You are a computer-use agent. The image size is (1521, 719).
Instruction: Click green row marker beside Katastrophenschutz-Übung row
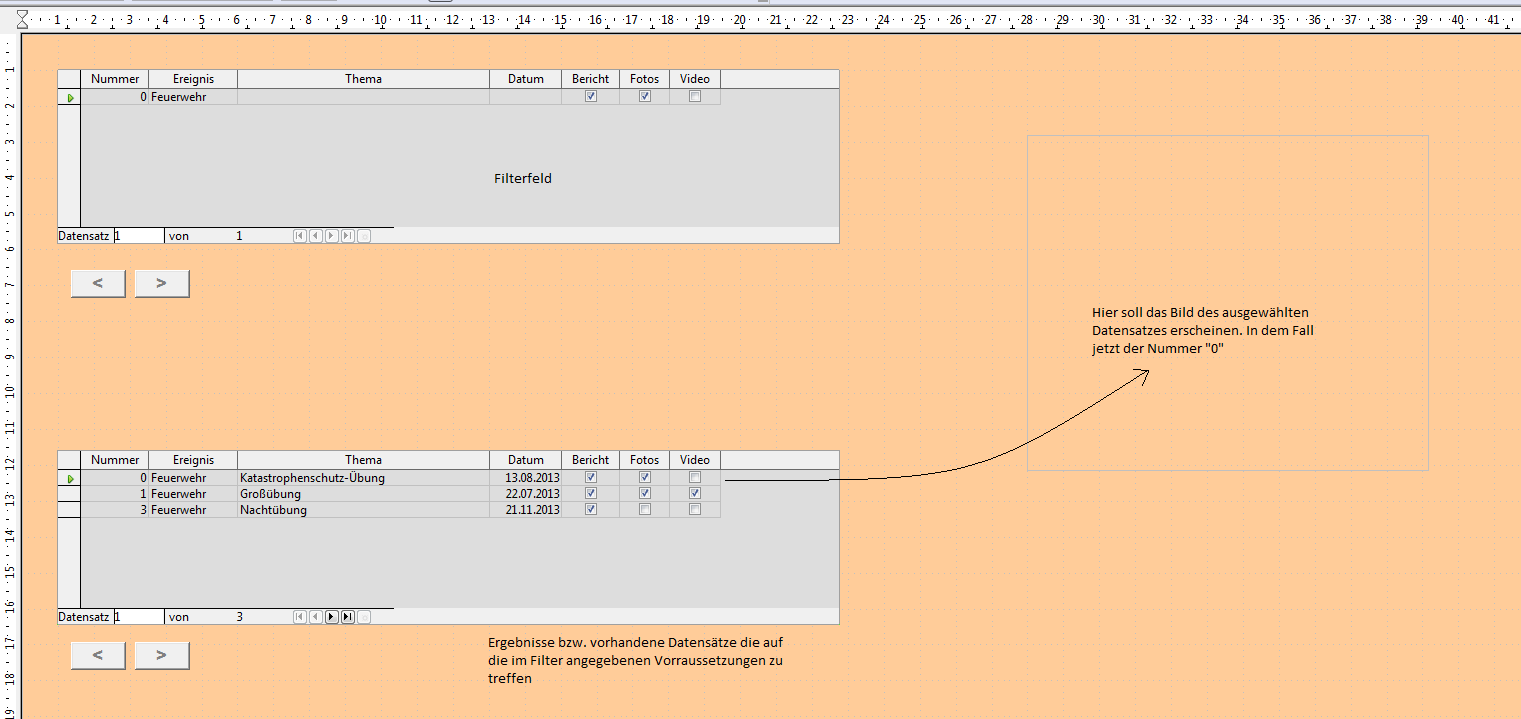(70, 479)
